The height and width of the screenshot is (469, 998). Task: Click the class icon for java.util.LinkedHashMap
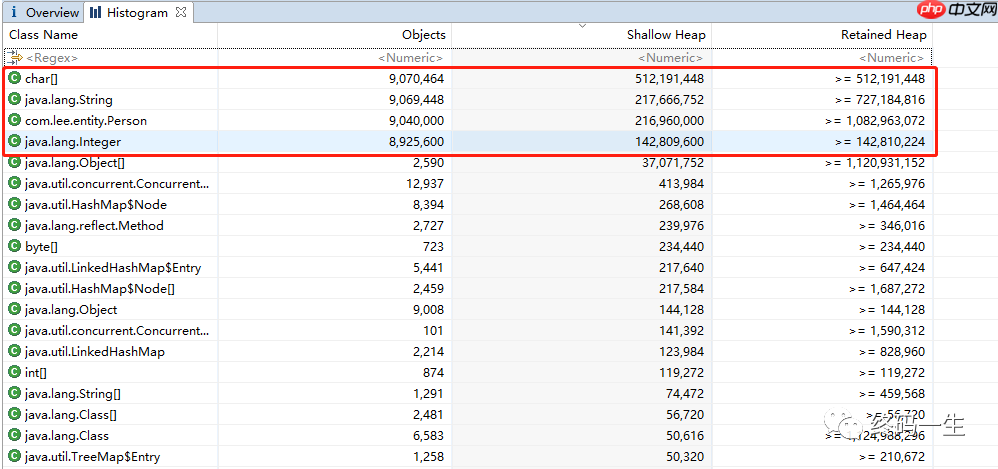point(14,351)
